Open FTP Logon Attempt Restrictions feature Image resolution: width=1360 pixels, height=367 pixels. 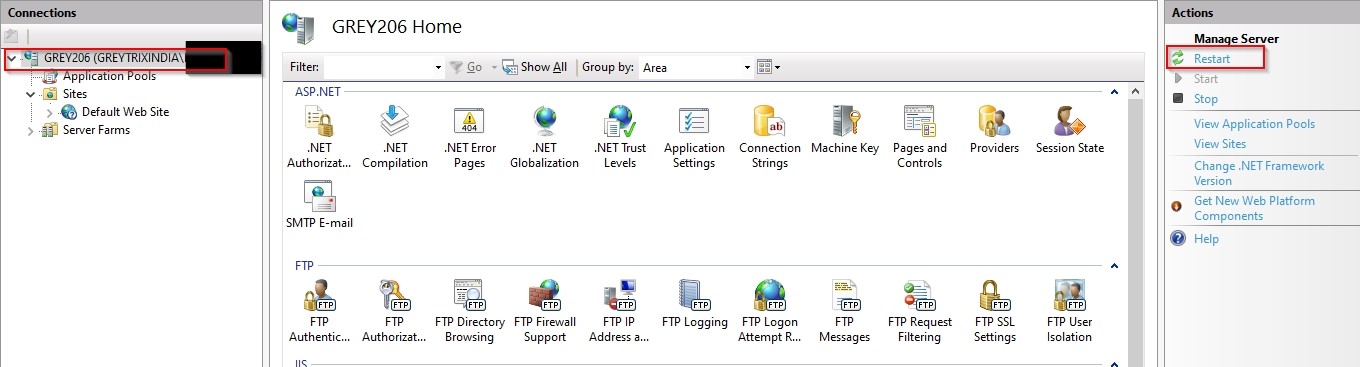[x=770, y=312]
